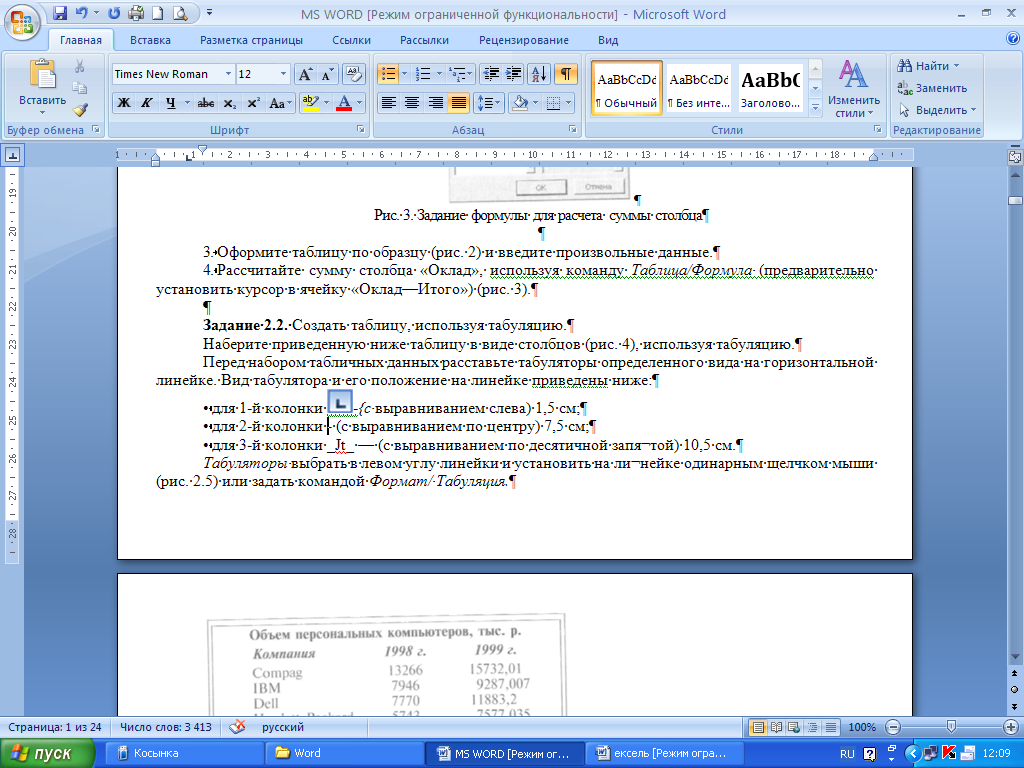Screen dimensions: 1024x768
Task: Open font name dropdown Times New Roman
Action: point(228,74)
